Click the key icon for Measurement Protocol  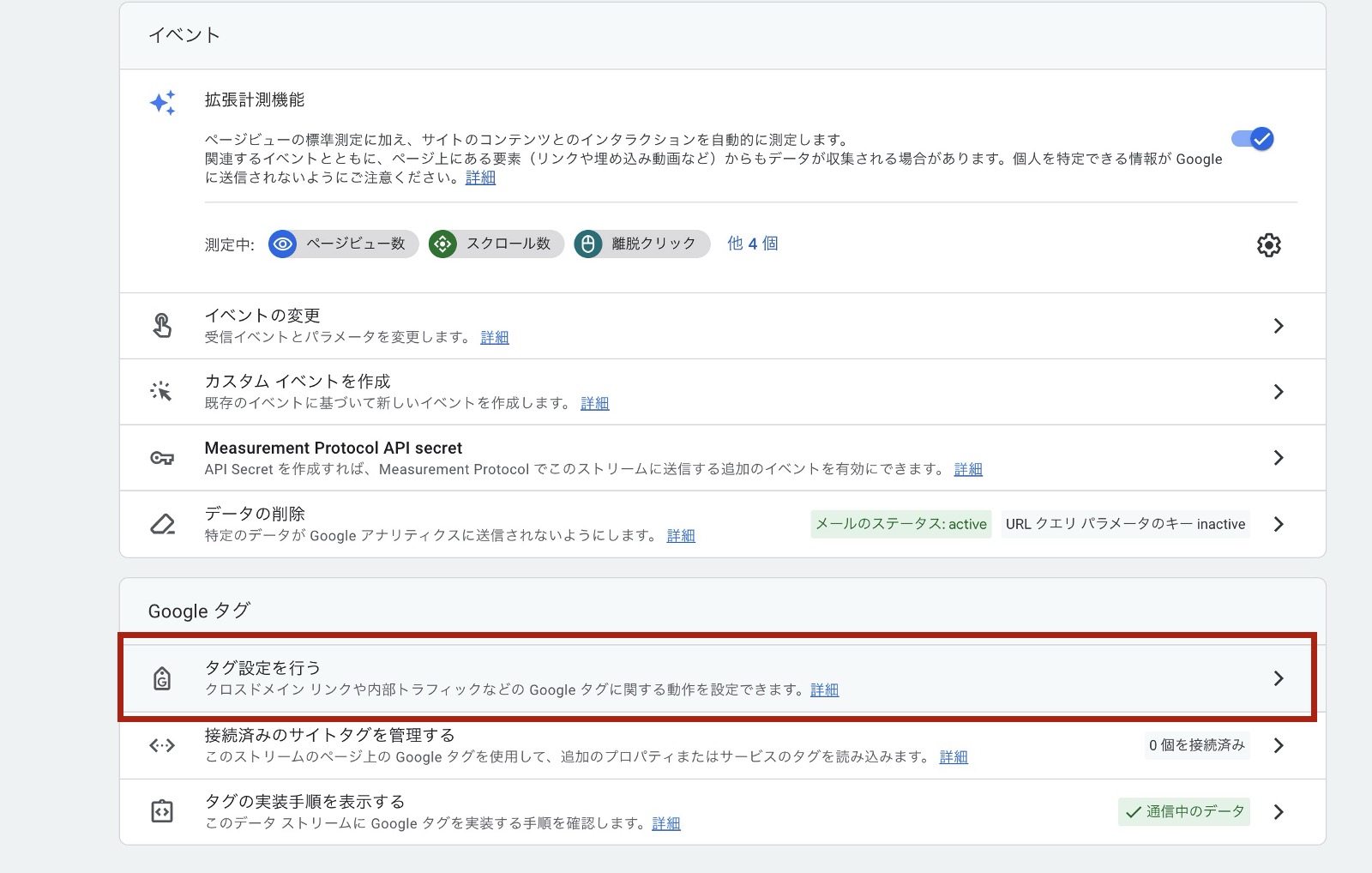(x=162, y=458)
